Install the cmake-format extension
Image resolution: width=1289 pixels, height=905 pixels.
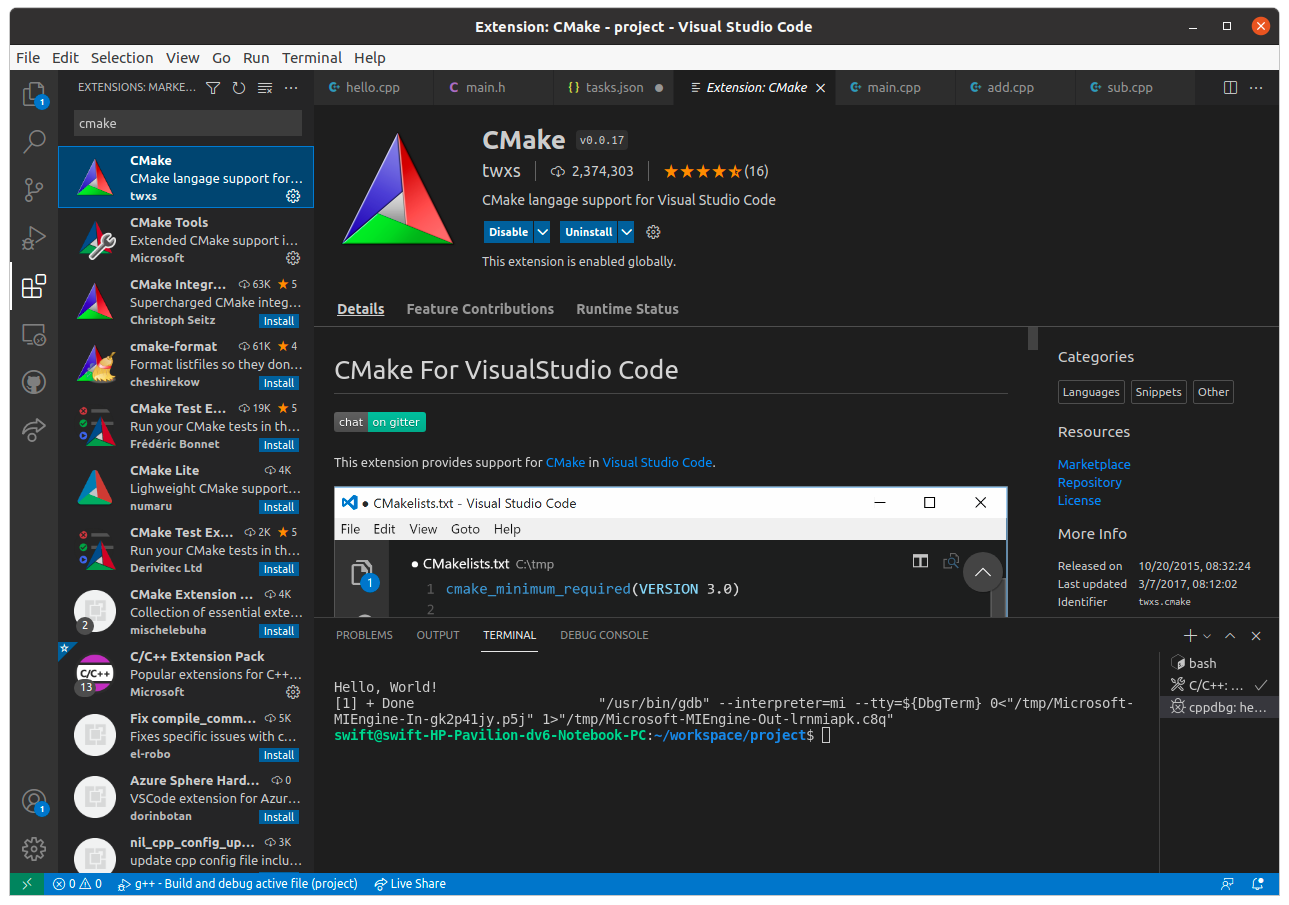point(279,383)
